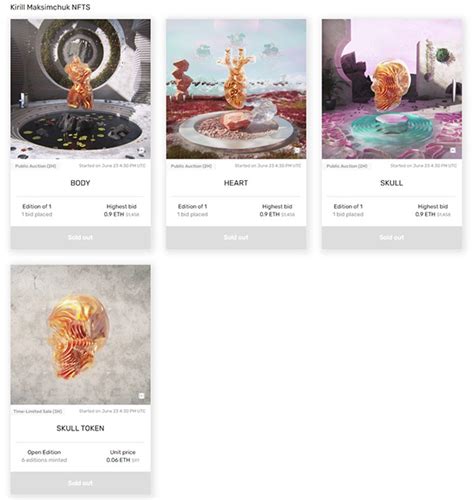The image size is (474, 500).
Task: Click the Sold out button under SKULL
Action: (x=392, y=238)
